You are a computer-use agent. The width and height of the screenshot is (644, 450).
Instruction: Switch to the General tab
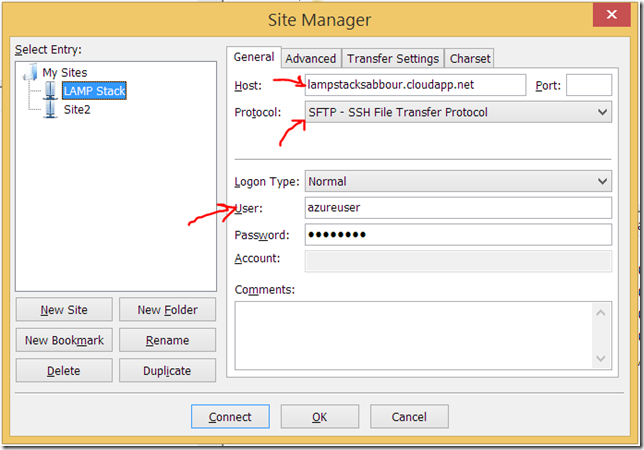(254, 57)
